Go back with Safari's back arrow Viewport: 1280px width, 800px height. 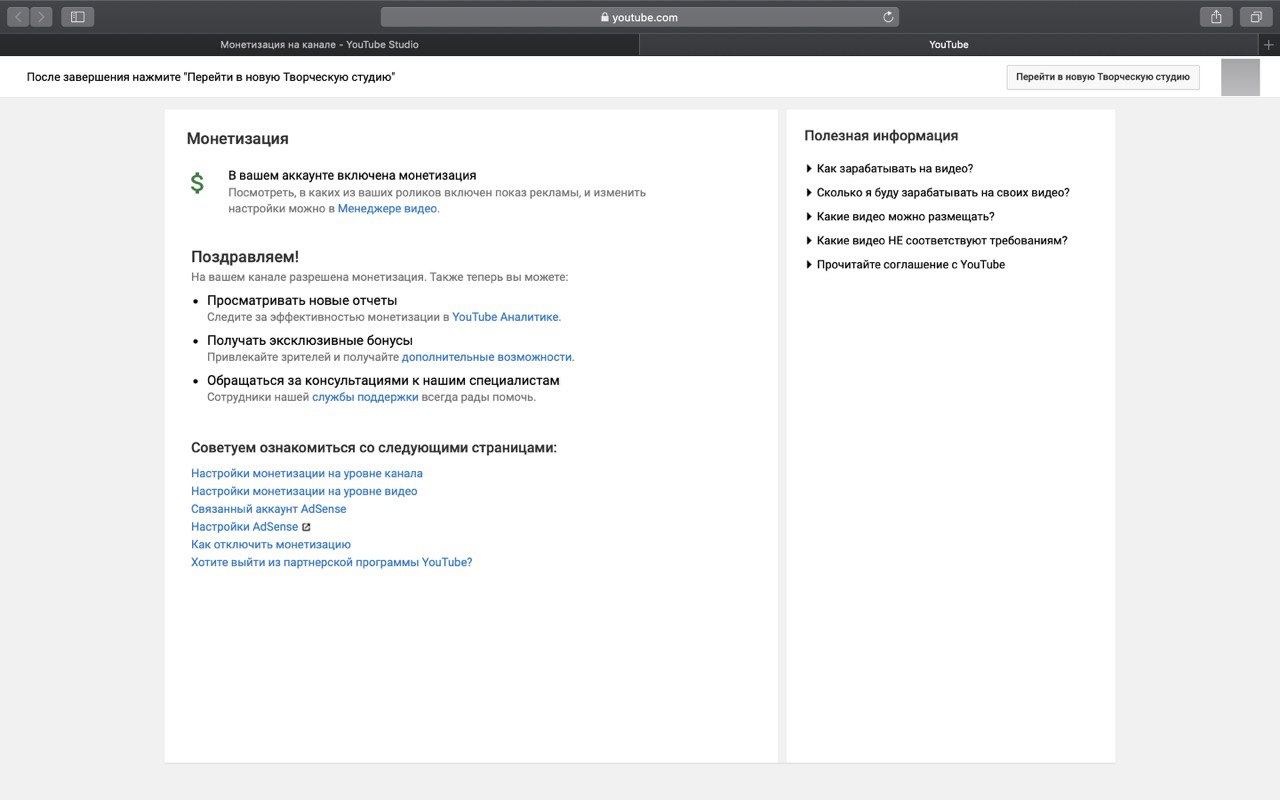coord(18,17)
